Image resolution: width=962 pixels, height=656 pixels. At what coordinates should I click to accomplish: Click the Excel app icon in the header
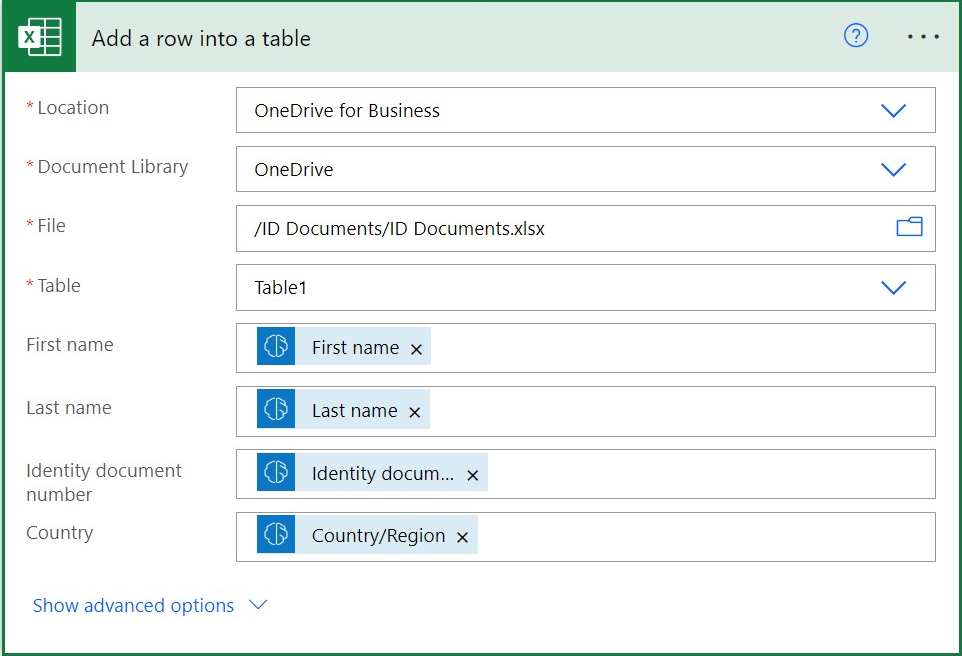pos(38,37)
